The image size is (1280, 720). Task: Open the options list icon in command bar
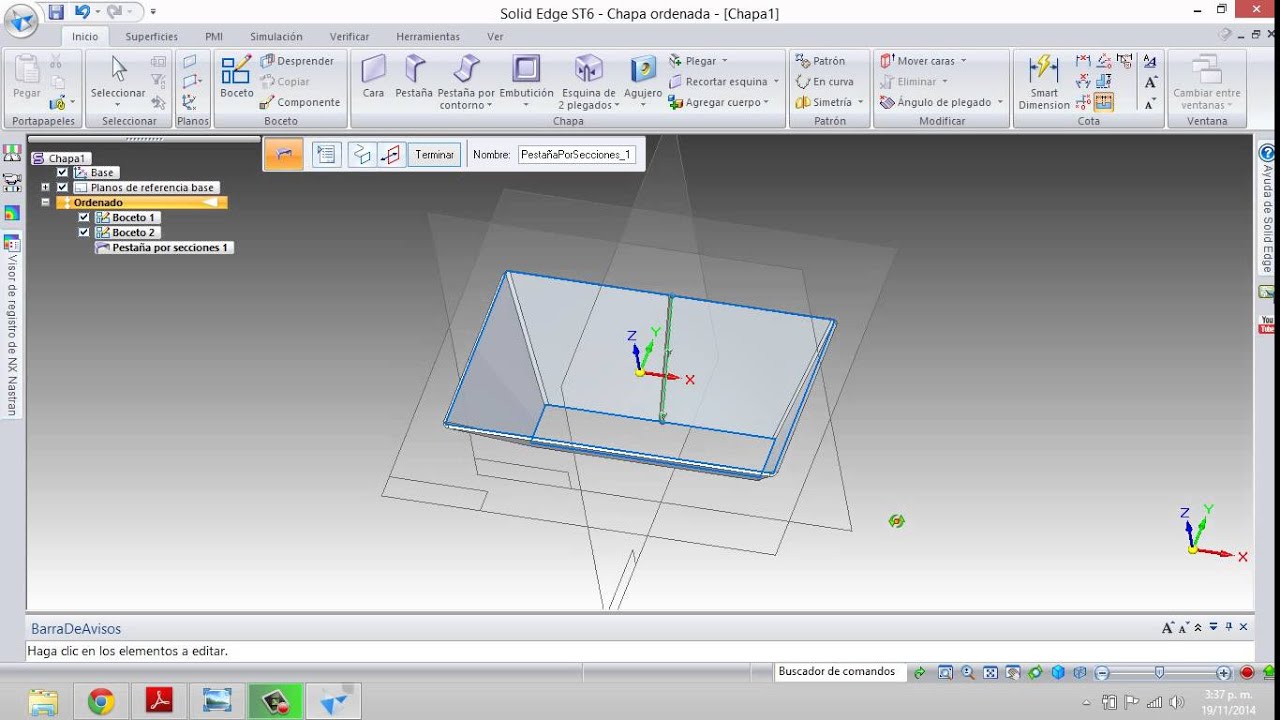tap(326, 154)
